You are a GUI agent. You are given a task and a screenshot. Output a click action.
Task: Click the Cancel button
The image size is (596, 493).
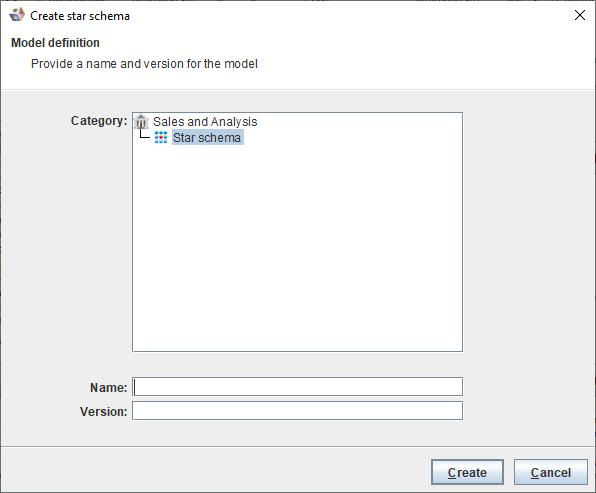(550, 472)
